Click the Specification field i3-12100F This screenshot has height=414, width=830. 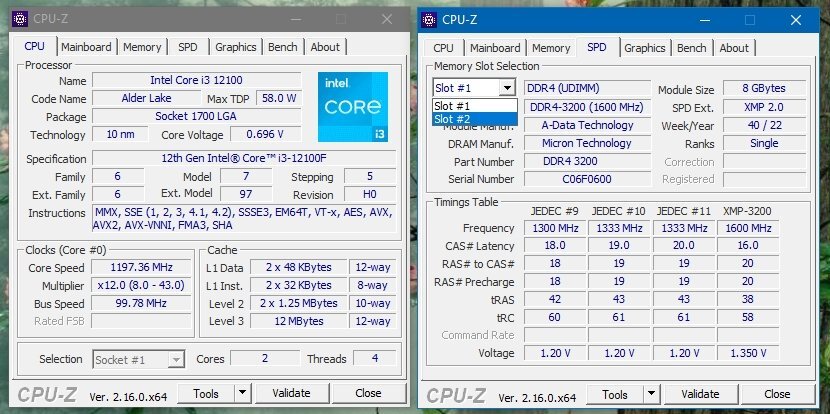click(243, 158)
